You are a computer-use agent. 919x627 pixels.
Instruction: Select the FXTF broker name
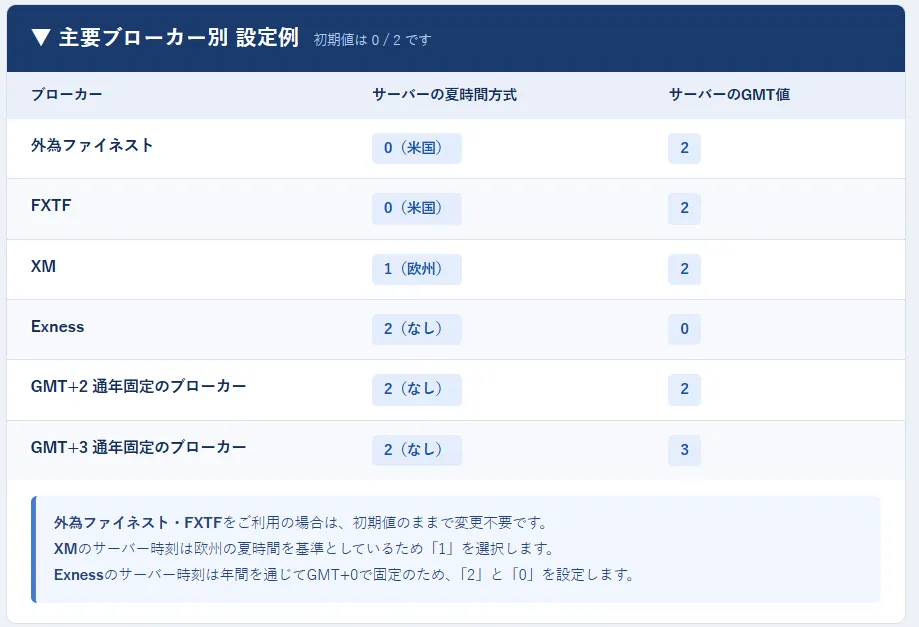click(x=51, y=206)
